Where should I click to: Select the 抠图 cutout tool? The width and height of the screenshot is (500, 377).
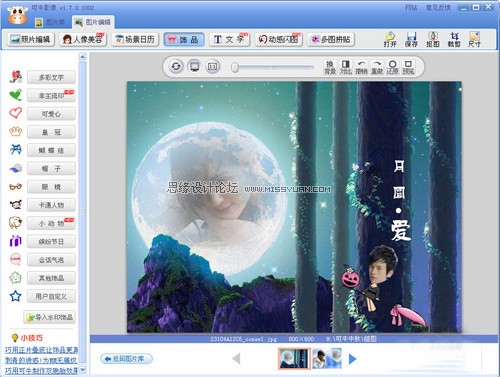pos(433,40)
